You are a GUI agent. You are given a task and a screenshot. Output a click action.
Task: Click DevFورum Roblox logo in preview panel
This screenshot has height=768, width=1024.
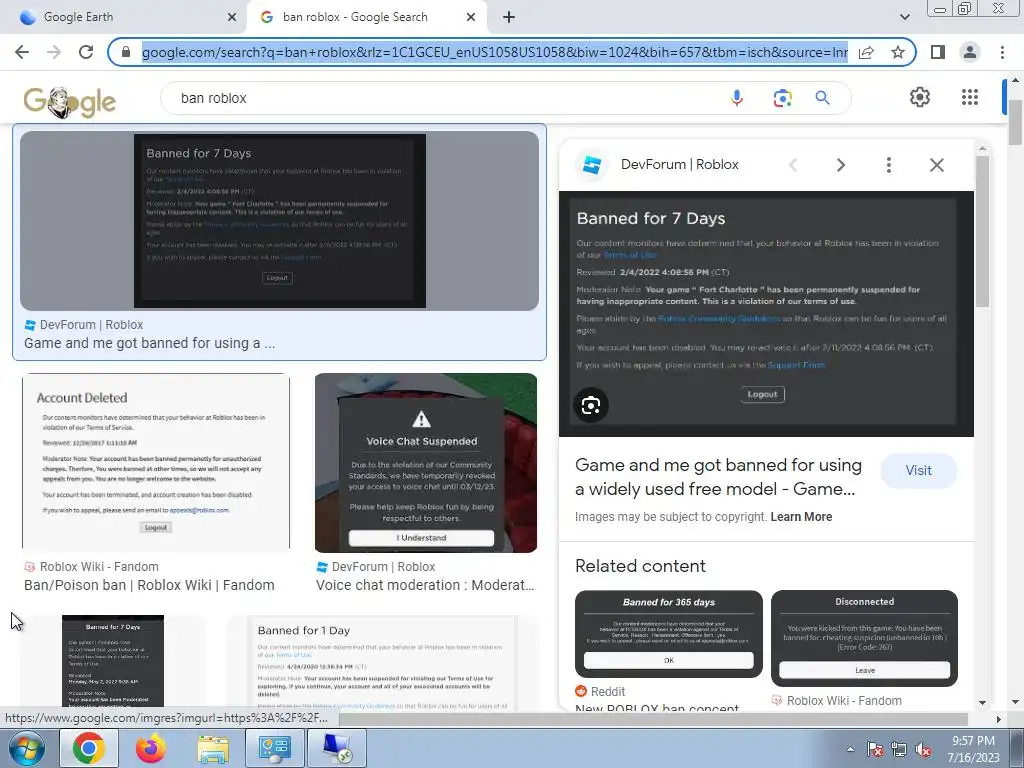pyautogui.click(x=592, y=165)
